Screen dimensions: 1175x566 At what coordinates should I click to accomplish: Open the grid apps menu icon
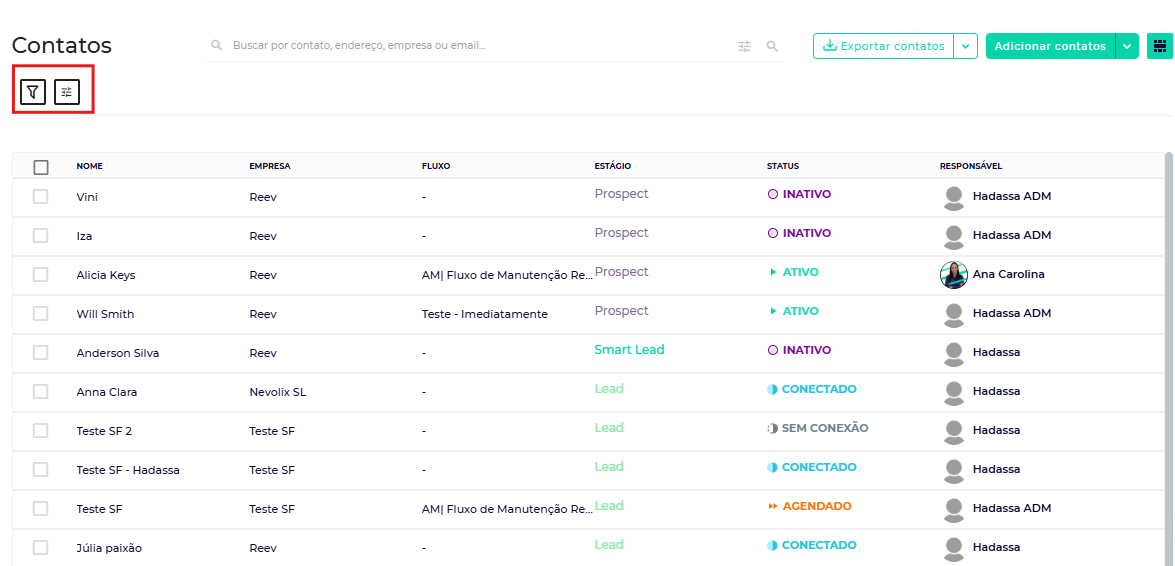coord(1159,46)
